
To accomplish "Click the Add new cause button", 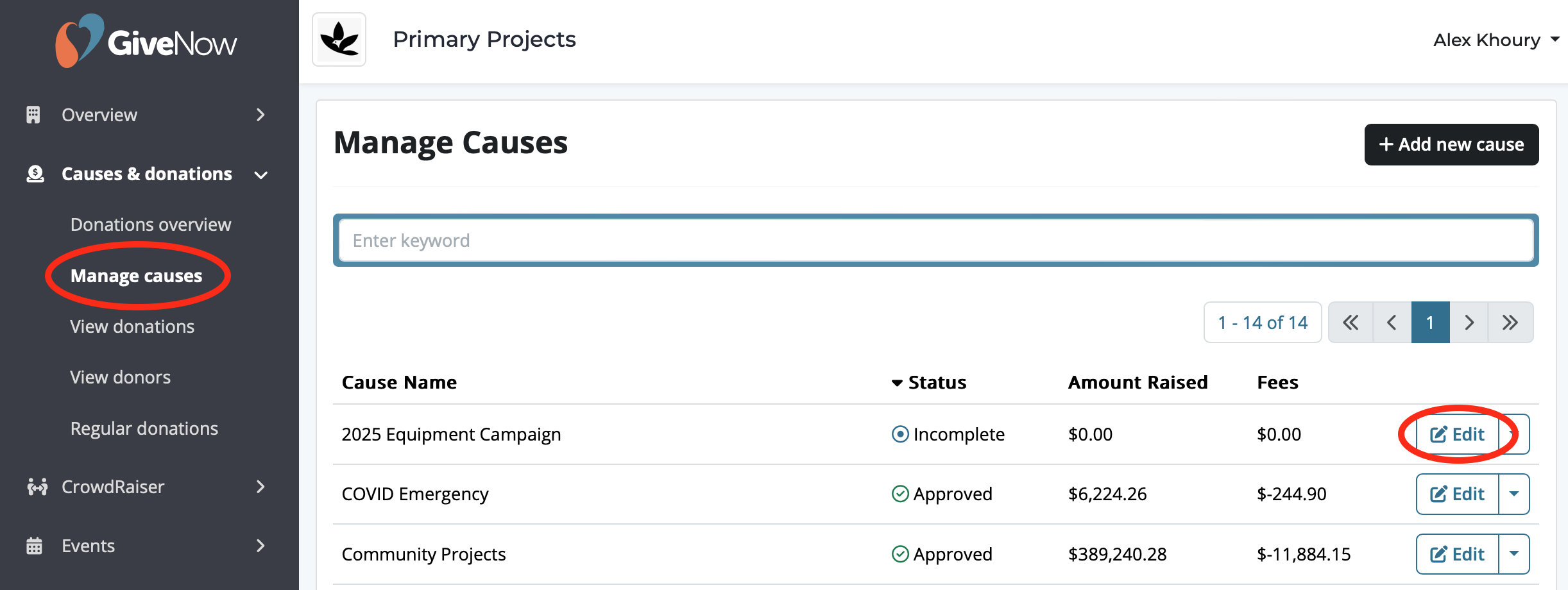I will point(1451,144).
